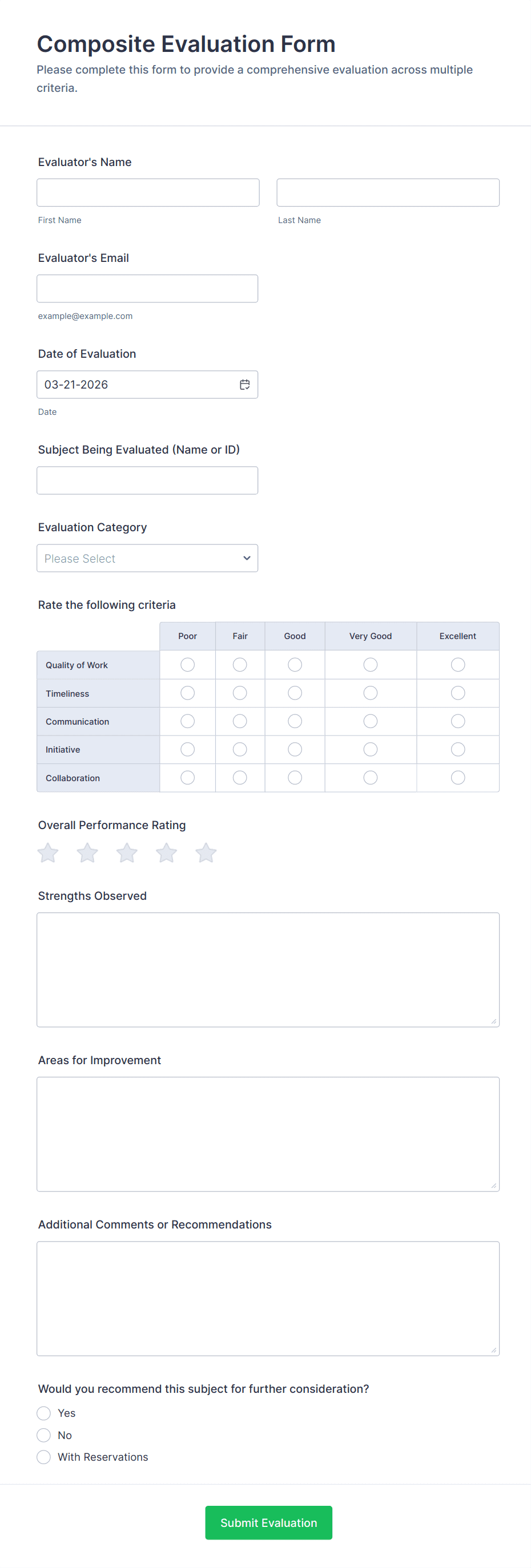Select the fourth star rating
Image resolution: width=531 pixels, height=1568 pixels.
(166, 853)
